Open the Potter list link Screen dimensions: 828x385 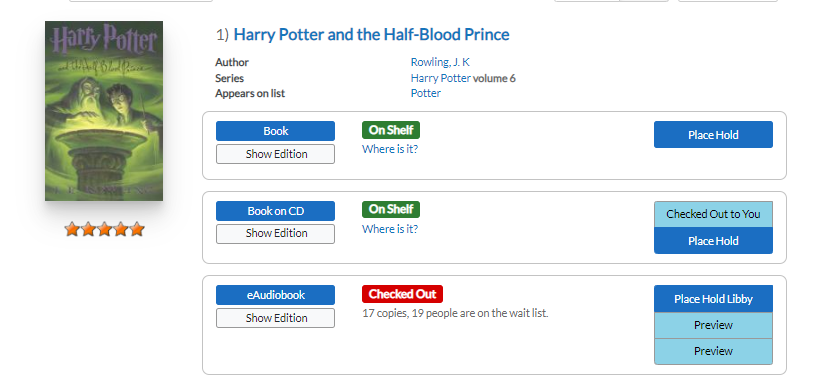(426, 93)
